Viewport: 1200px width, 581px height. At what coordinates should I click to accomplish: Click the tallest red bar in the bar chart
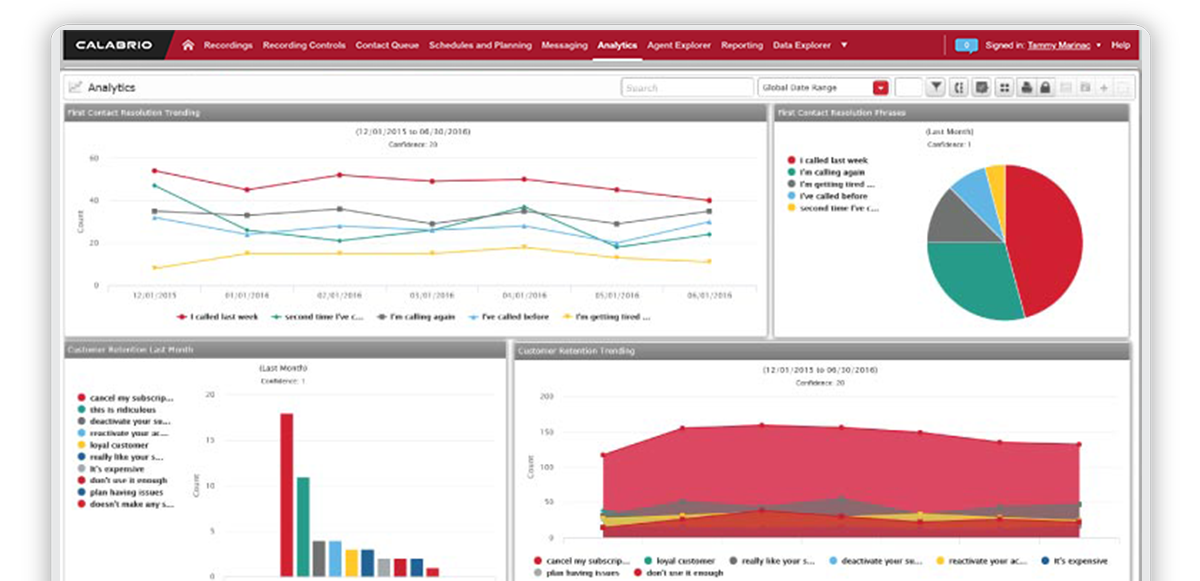coord(286,494)
